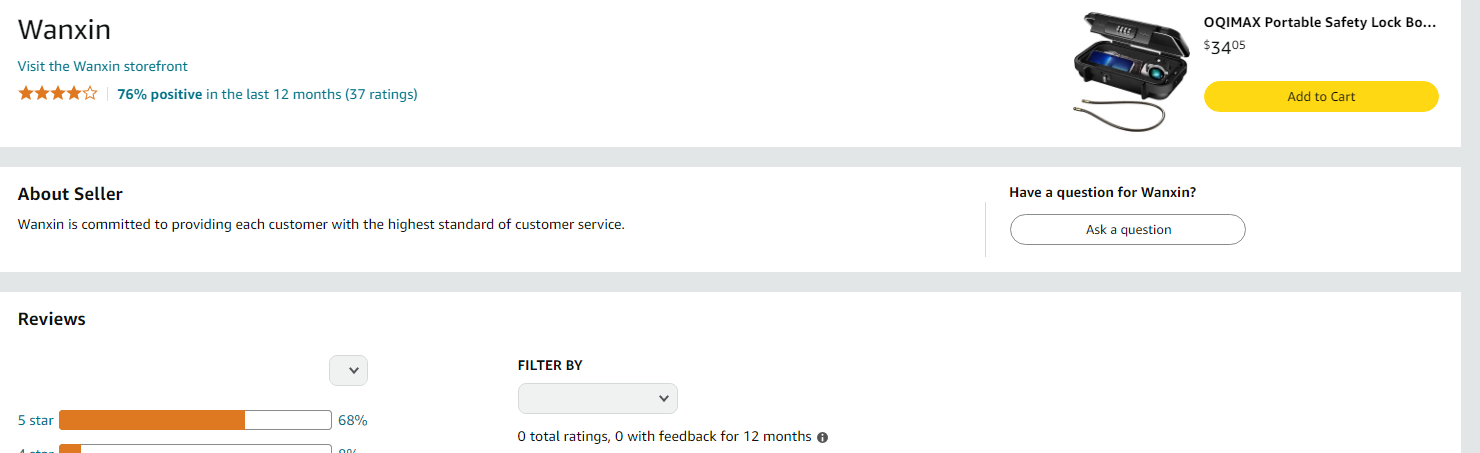Click the seller customer service description text
Image resolution: width=1480 pixels, height=453 pixels.
point(321,224)
